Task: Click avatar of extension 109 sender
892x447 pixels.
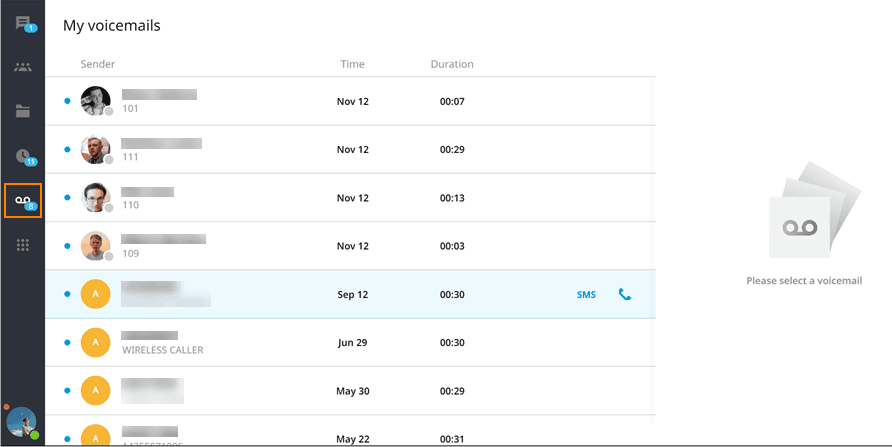Action: pos(95,246)
